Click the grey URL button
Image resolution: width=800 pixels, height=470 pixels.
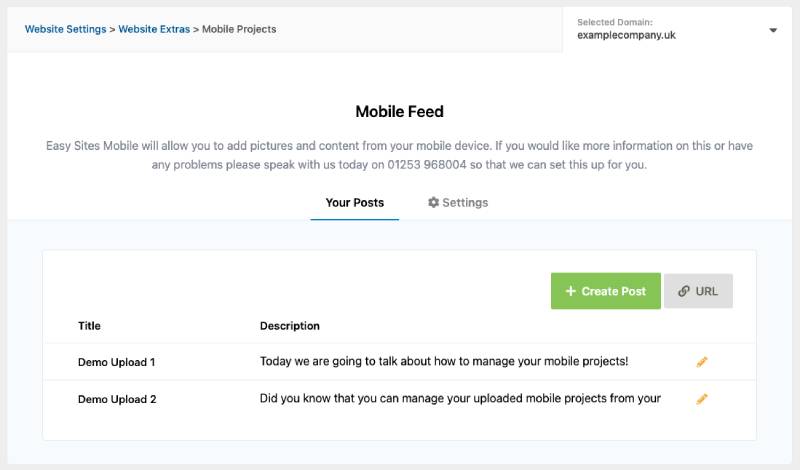[698, 291]
